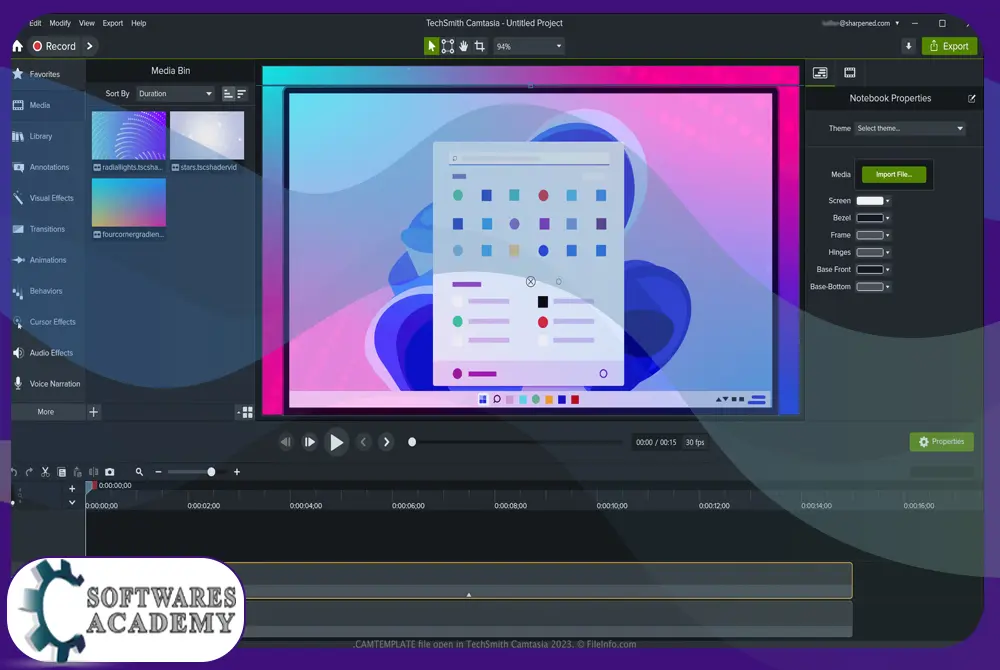Click the Import File button
This screenshot has height=670, width=1000.
coord(893,174)
